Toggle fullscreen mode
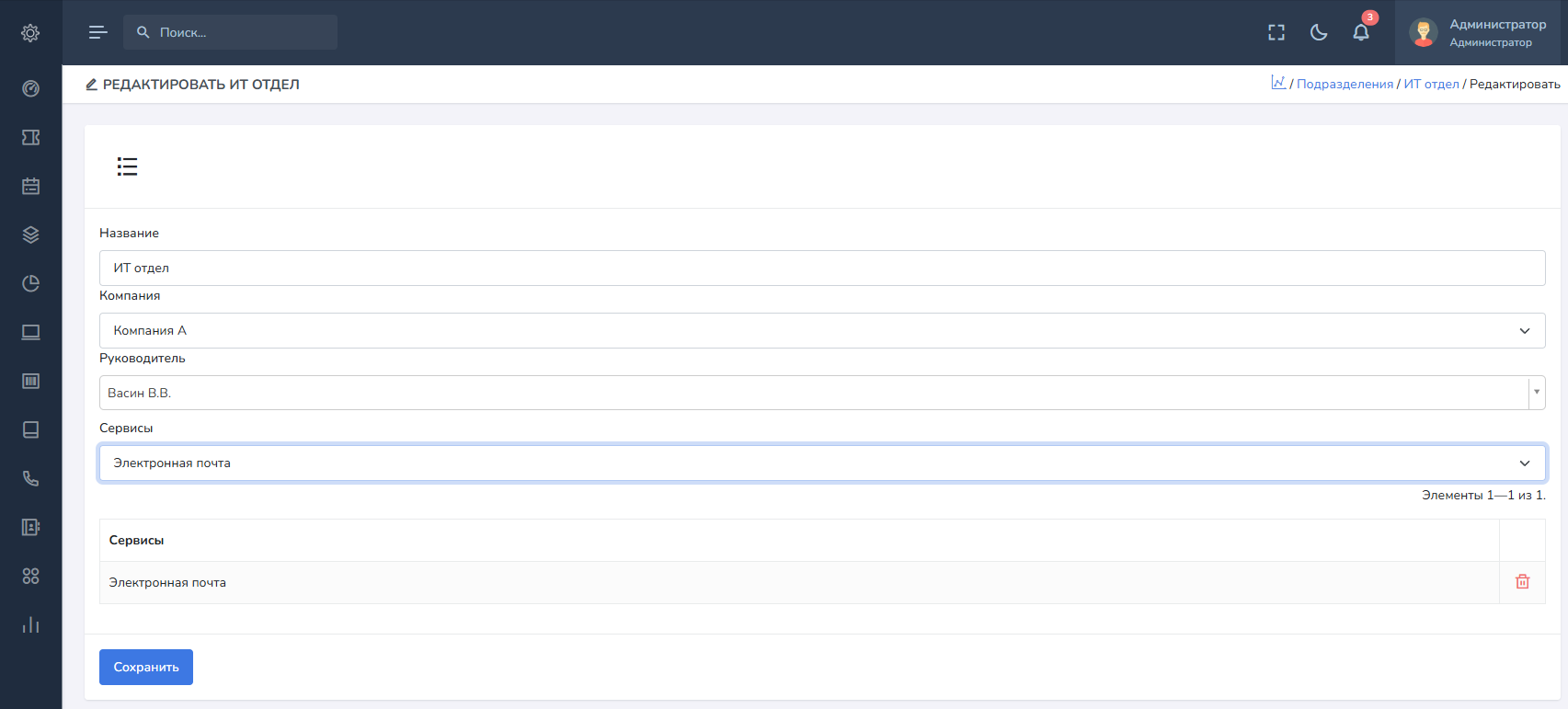 1276,33
